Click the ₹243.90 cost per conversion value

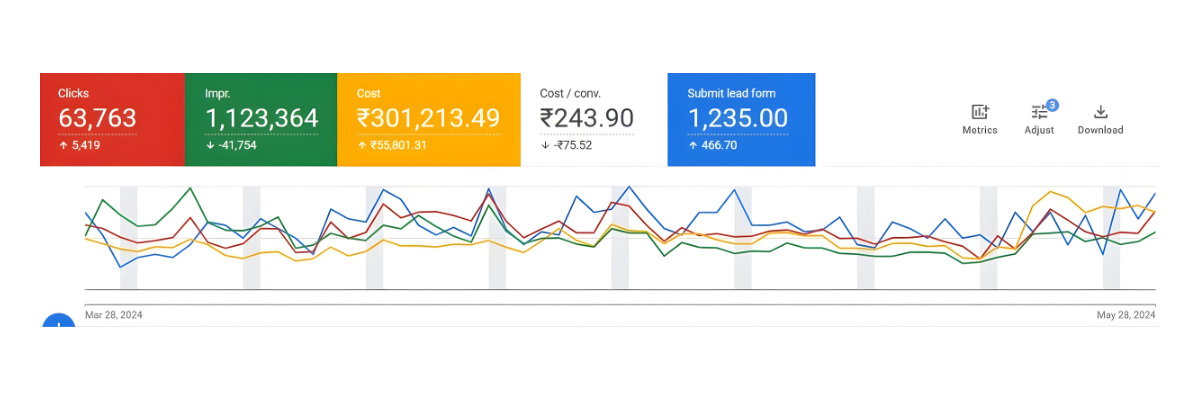coord(586,119)
